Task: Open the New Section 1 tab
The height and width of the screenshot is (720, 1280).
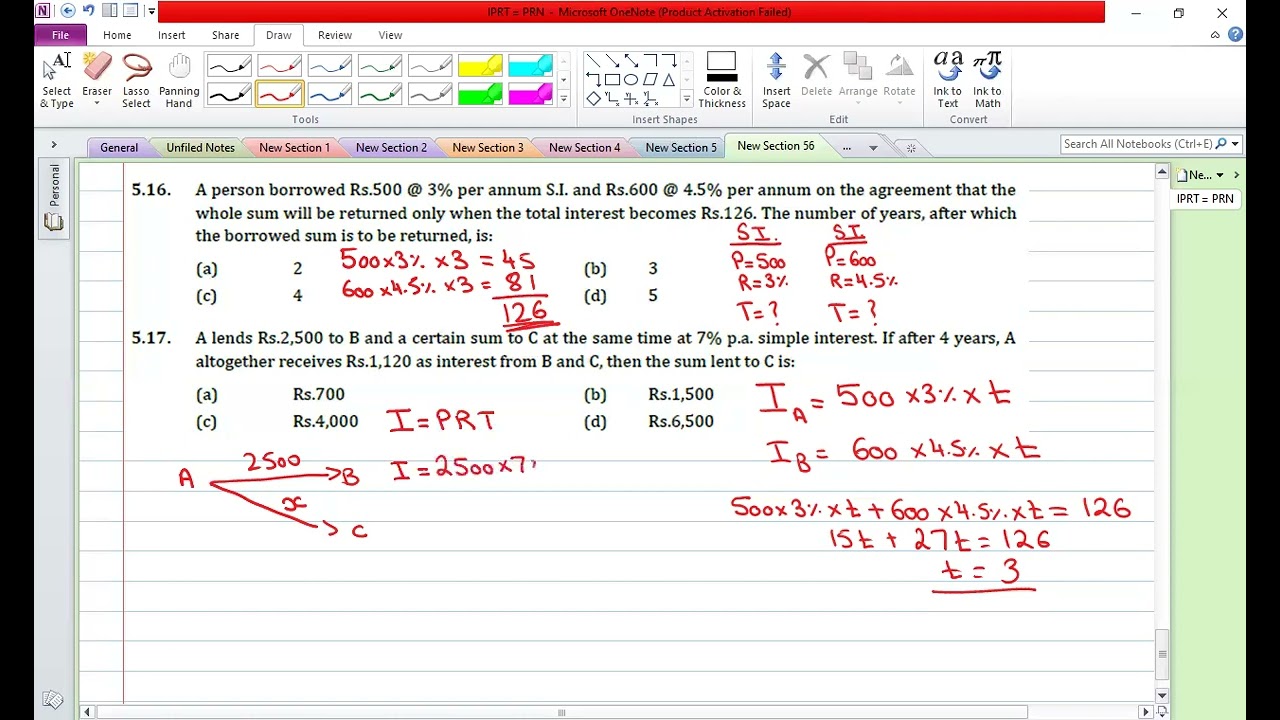Action: pyautogui.click(x=294, y=148)
